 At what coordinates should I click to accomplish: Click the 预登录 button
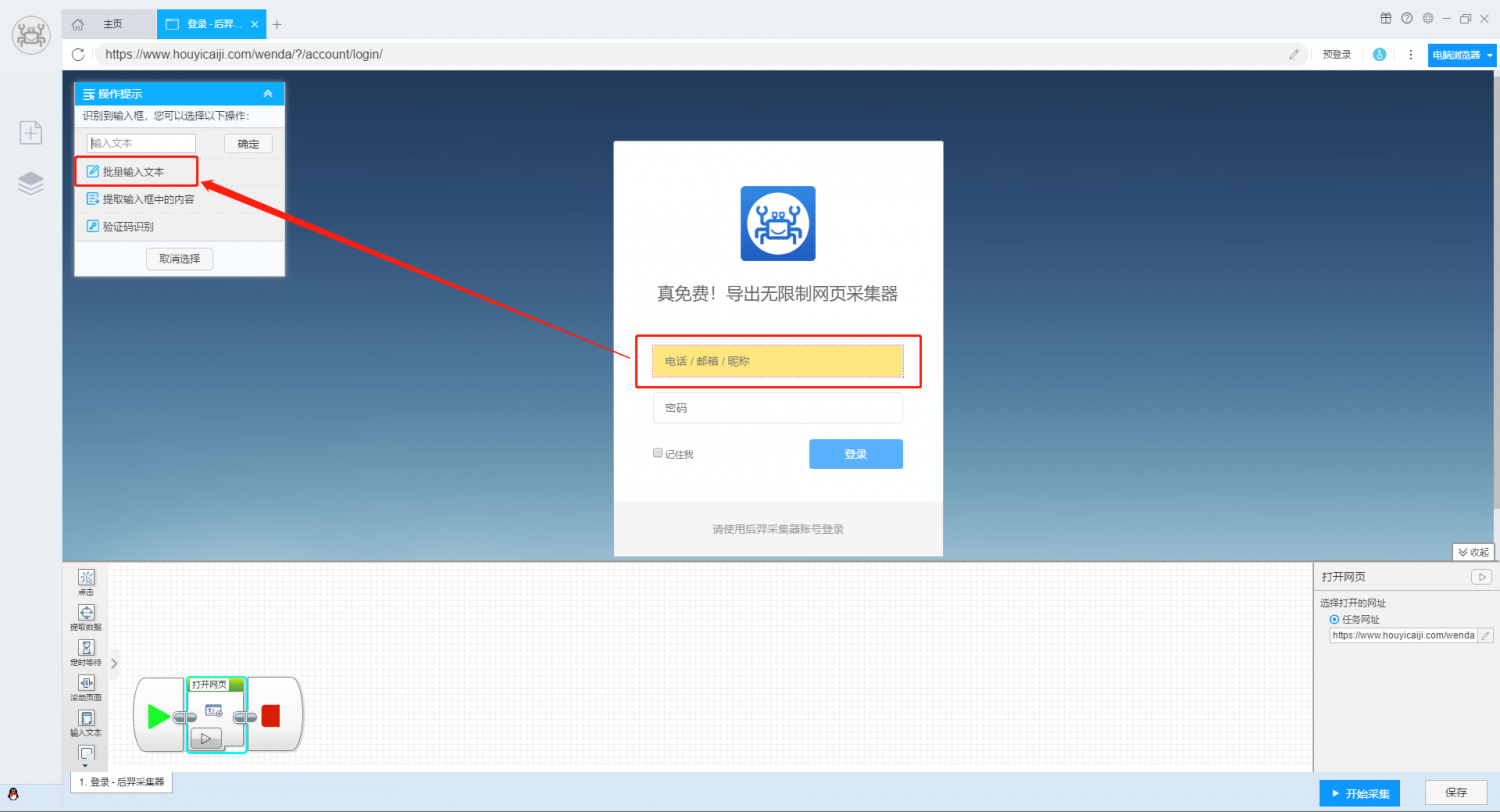1337,55
